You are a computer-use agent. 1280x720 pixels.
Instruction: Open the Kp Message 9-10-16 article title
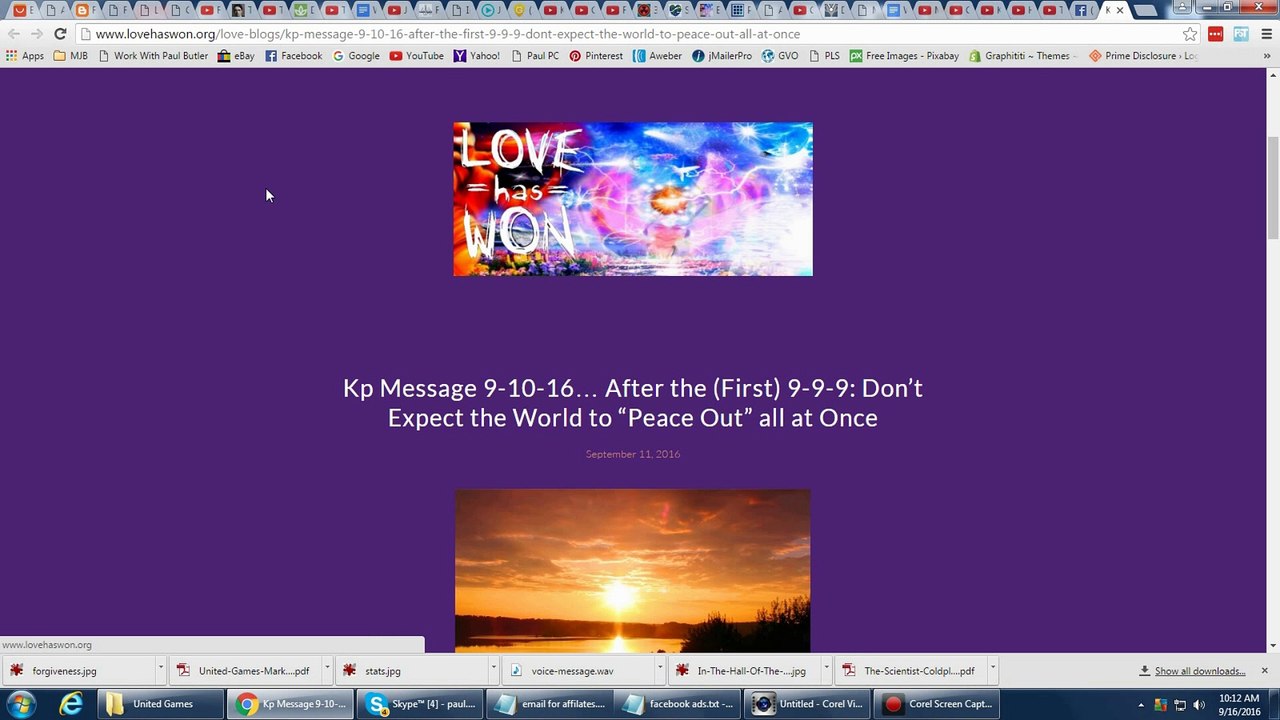click(x=633, y=402)
